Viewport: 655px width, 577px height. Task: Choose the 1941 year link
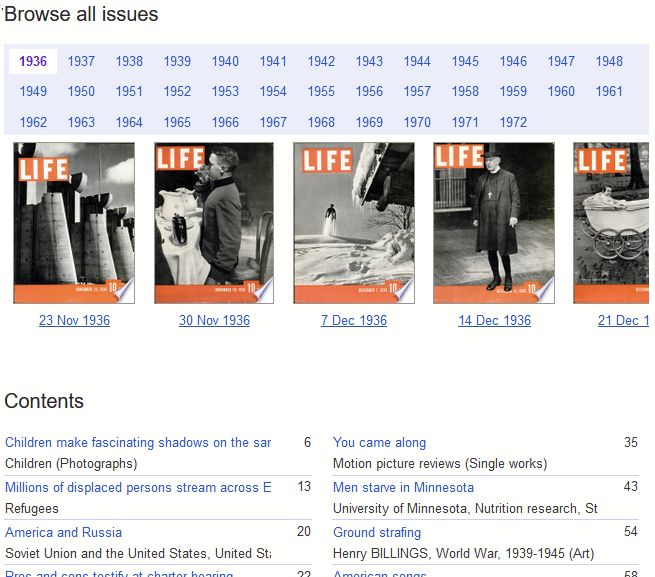tap(273, 61)
